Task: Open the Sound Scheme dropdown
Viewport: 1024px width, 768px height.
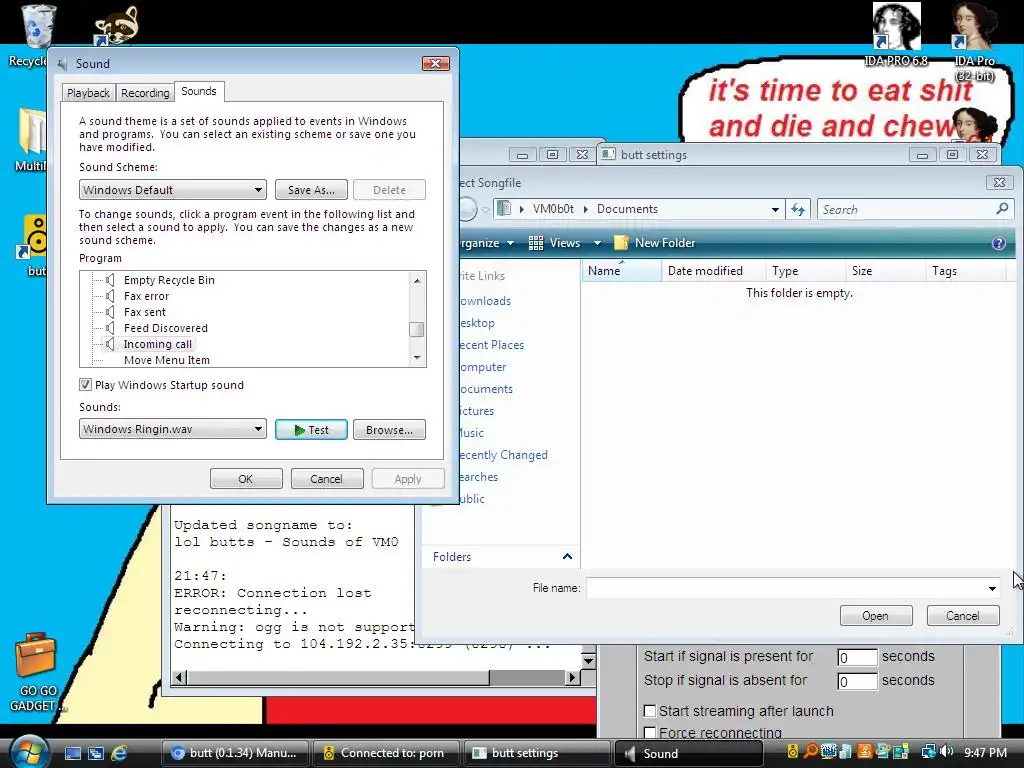Action: point(172,190)
